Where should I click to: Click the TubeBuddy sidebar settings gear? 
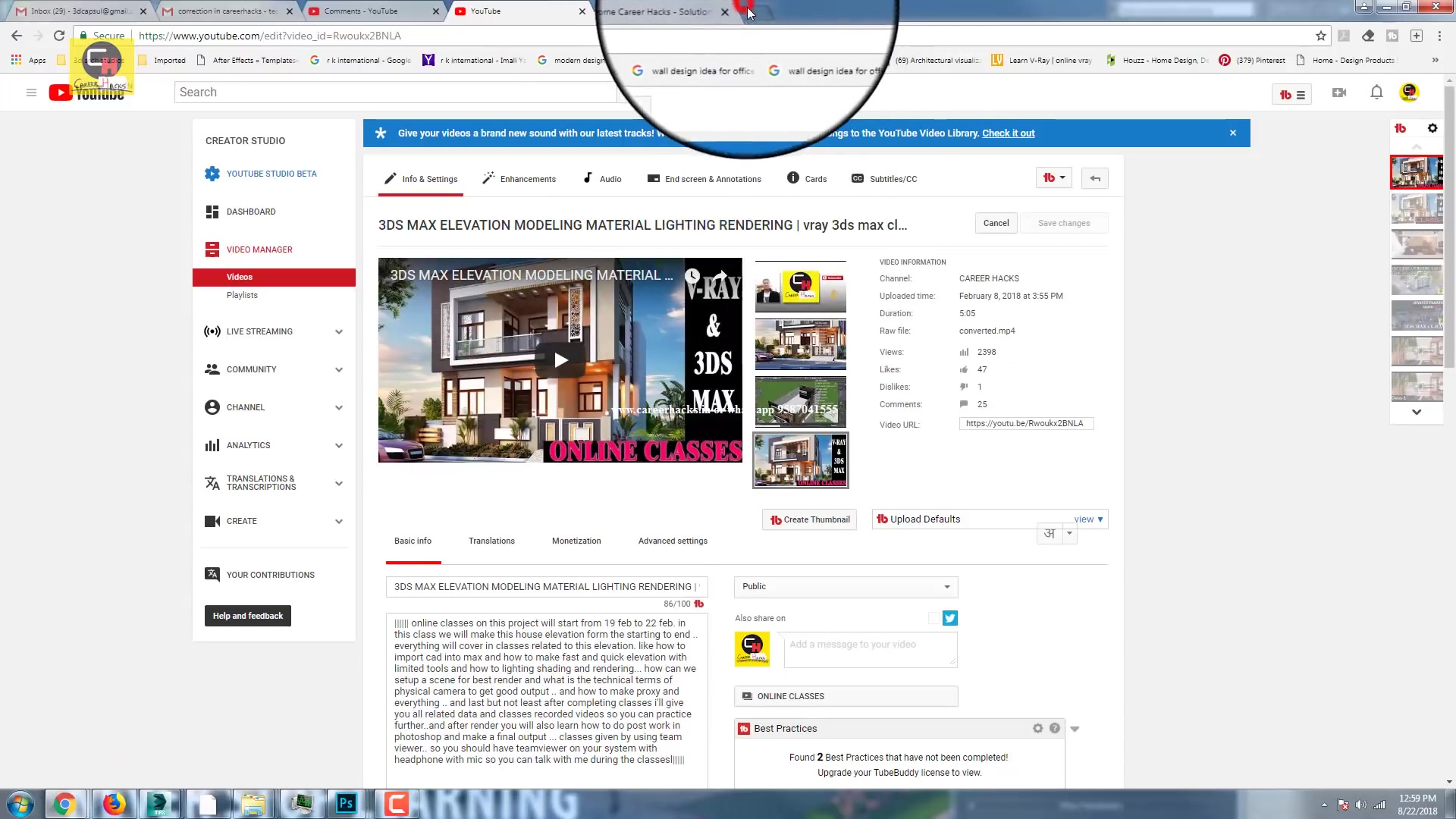1432,128
